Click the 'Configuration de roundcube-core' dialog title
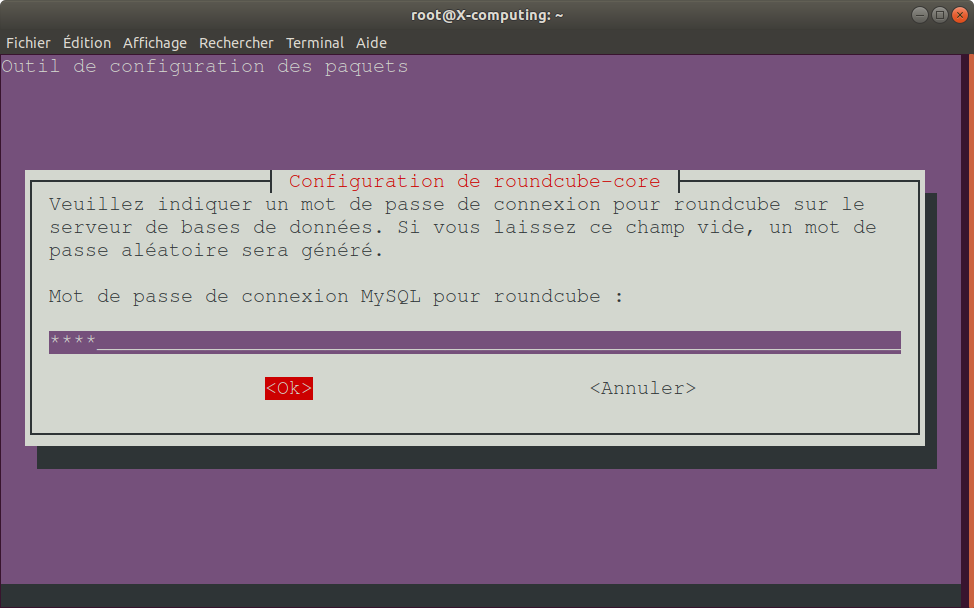This screenshot has height=608, width=974. [475, 181]
